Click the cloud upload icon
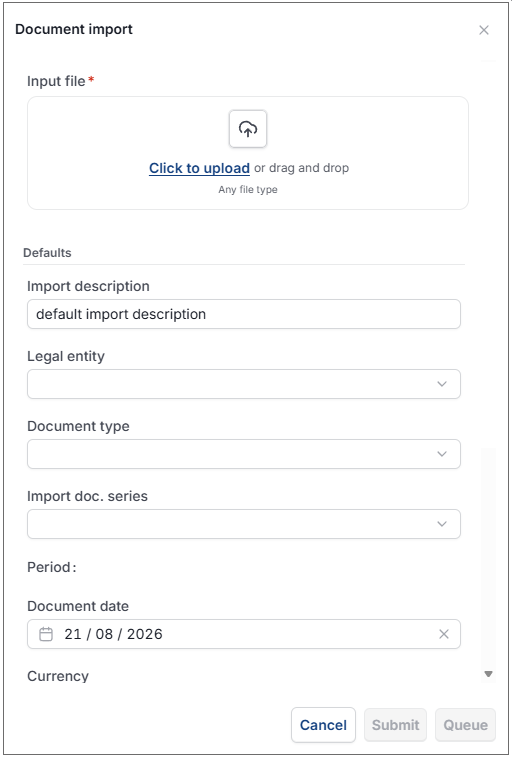512x758 pixels. (248, 129)
